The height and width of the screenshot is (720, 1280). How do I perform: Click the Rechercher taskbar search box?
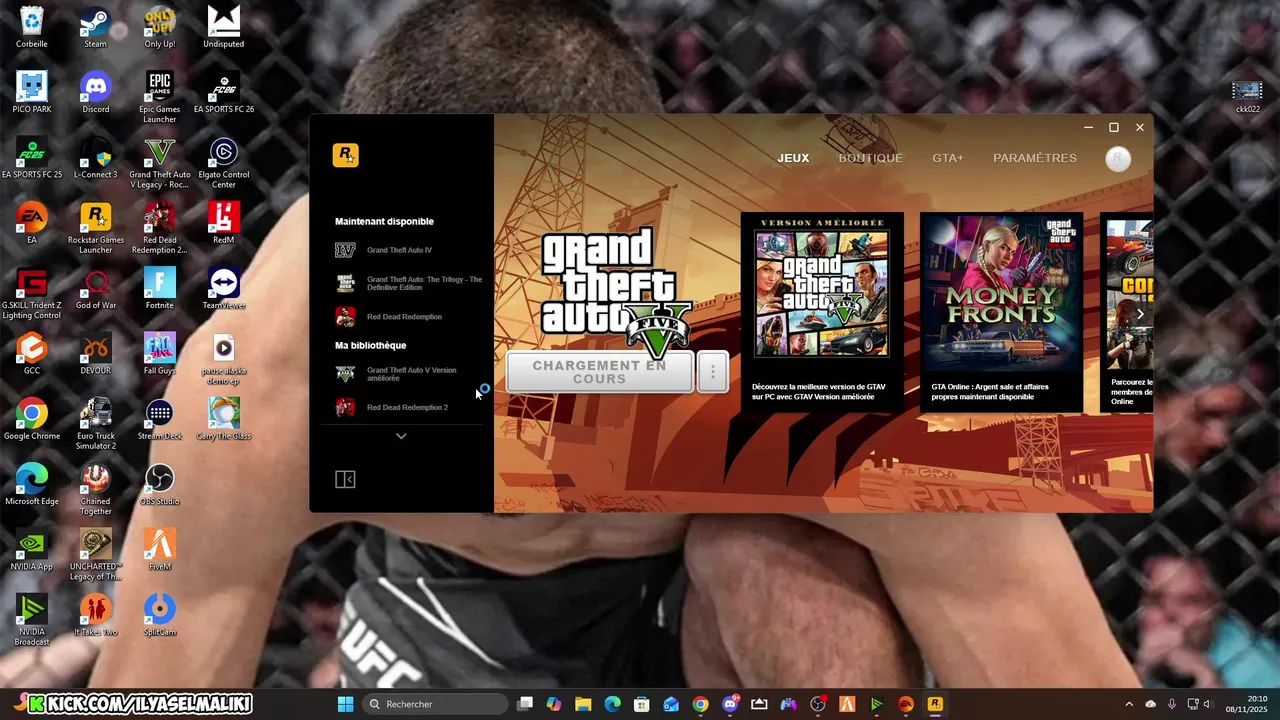tap(435, 704)
